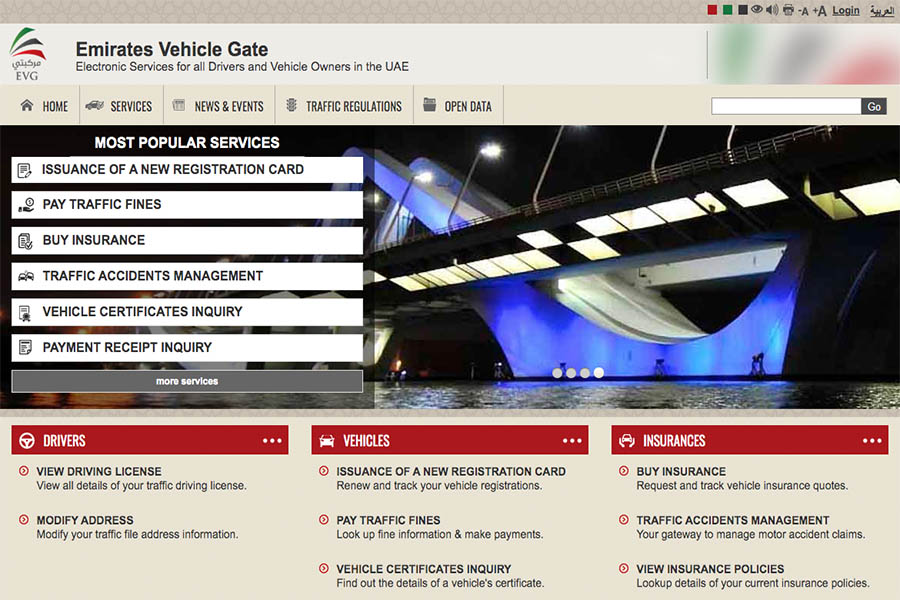Switch language to Arabic (العربية)

(882, 10)
